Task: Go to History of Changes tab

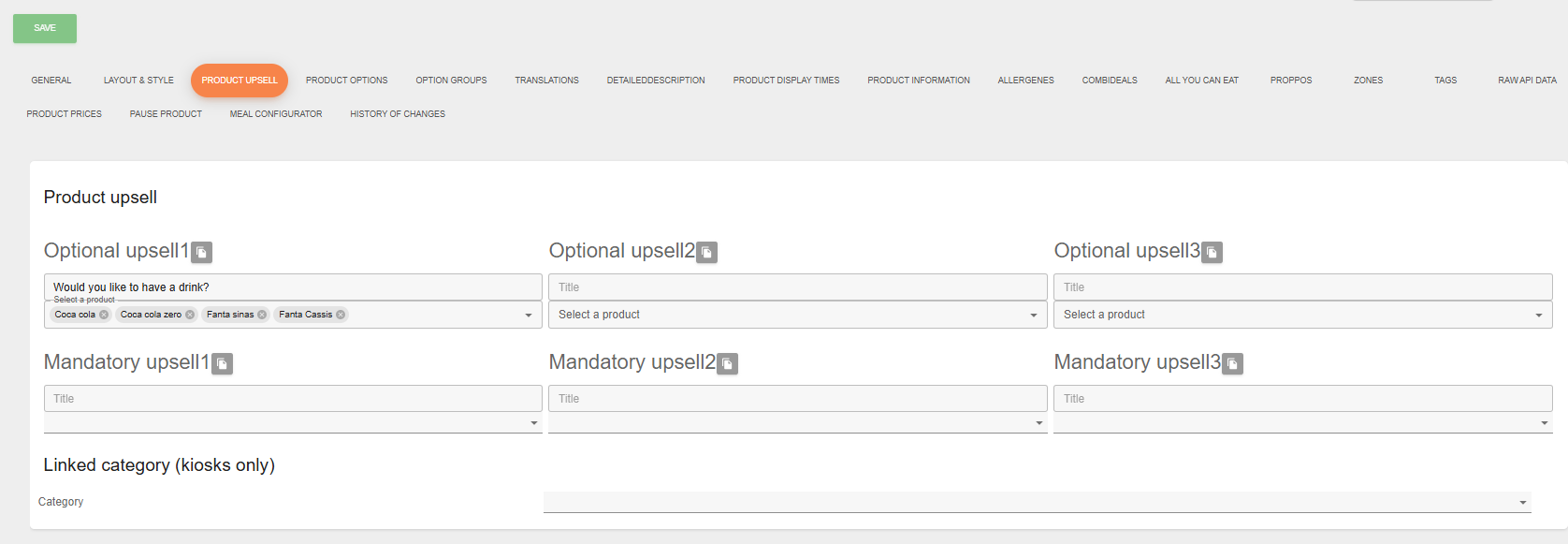Action: coord(398,114)
